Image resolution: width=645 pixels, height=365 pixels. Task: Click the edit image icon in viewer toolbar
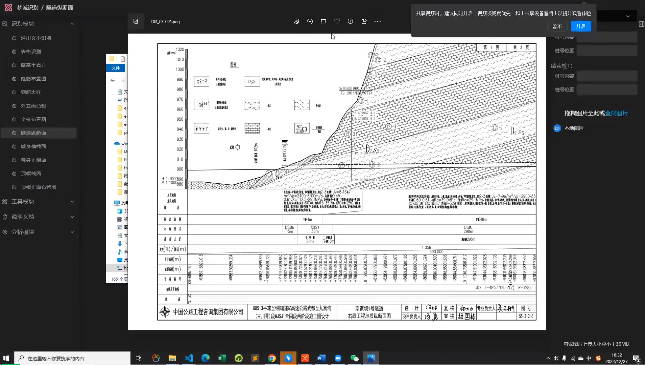[x=296, y=21]
